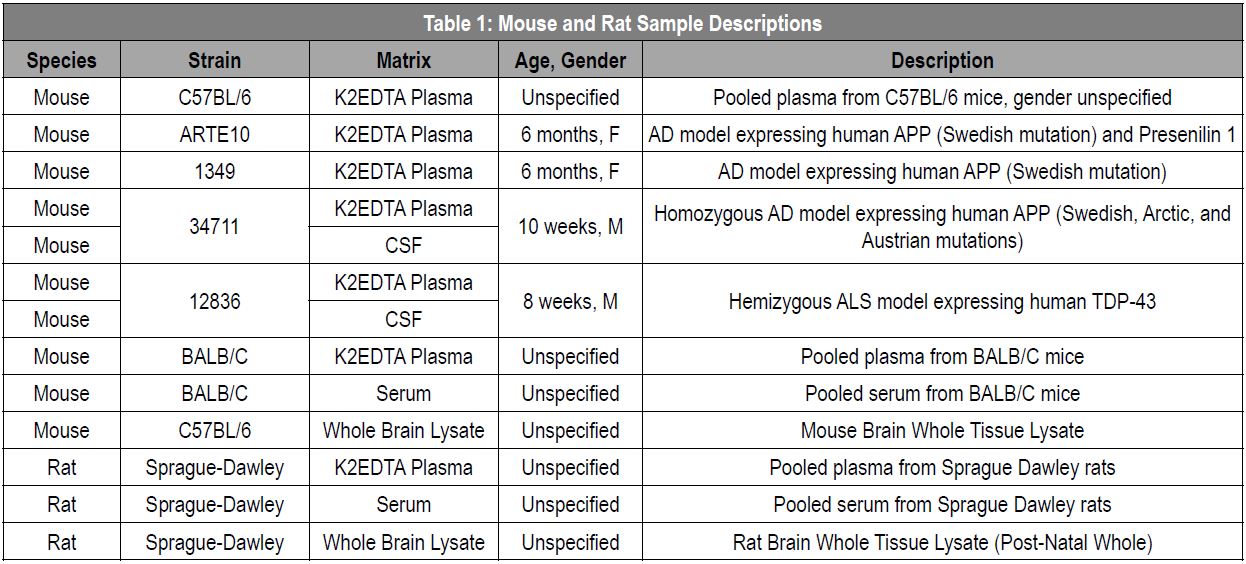Select the Matrix column header
The image size is (1246, 564).
click(x=404, y=60)
